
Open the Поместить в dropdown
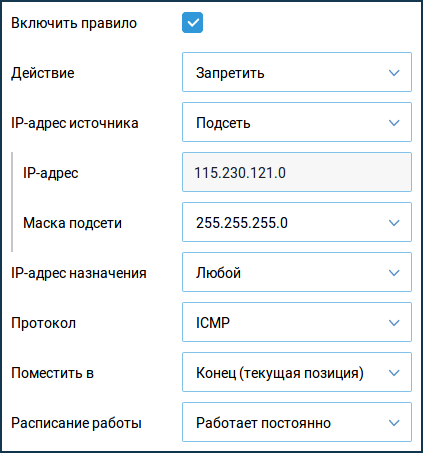pyautogui.click(x=297, y=372)
